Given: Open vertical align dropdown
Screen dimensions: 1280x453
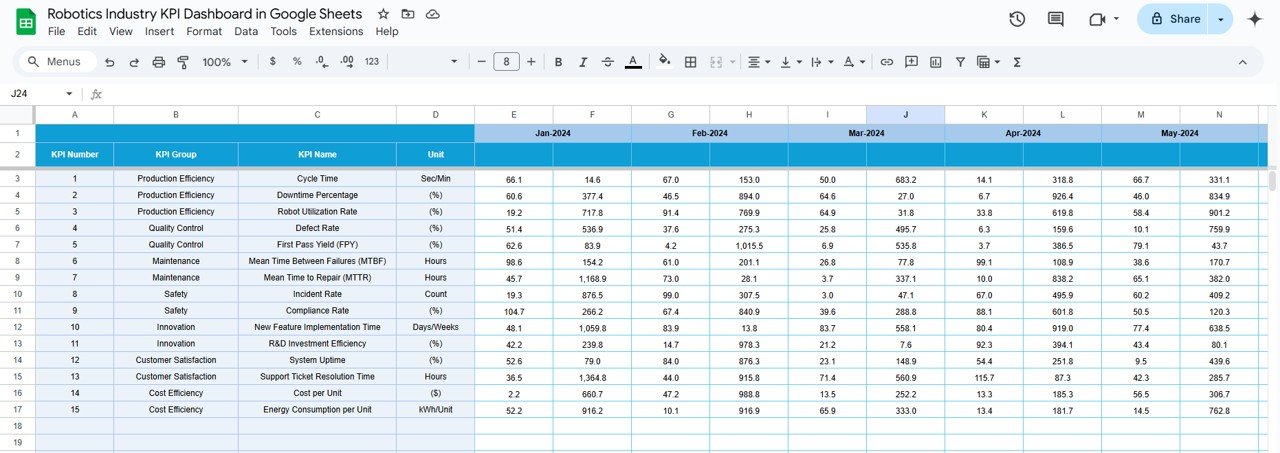Looking at the screenshot, I should coord(790,62).
